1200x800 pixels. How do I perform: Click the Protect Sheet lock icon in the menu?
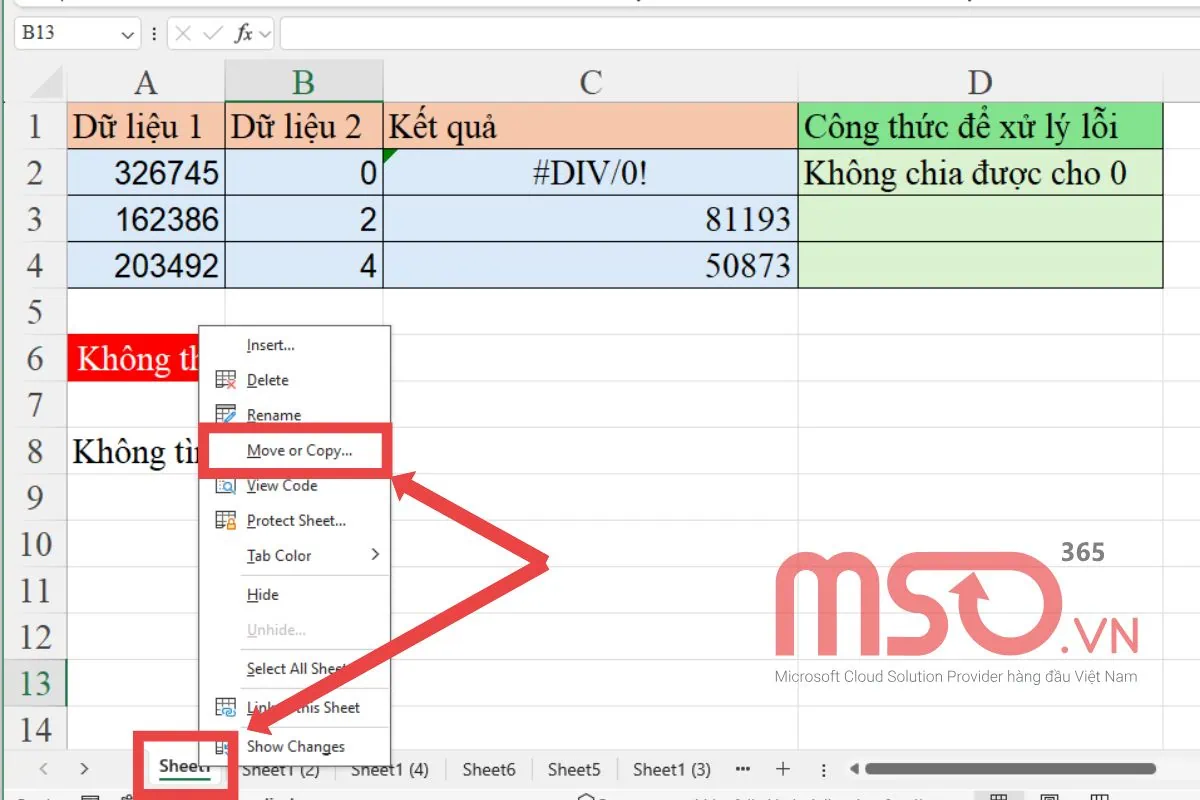tap(228, 520)
